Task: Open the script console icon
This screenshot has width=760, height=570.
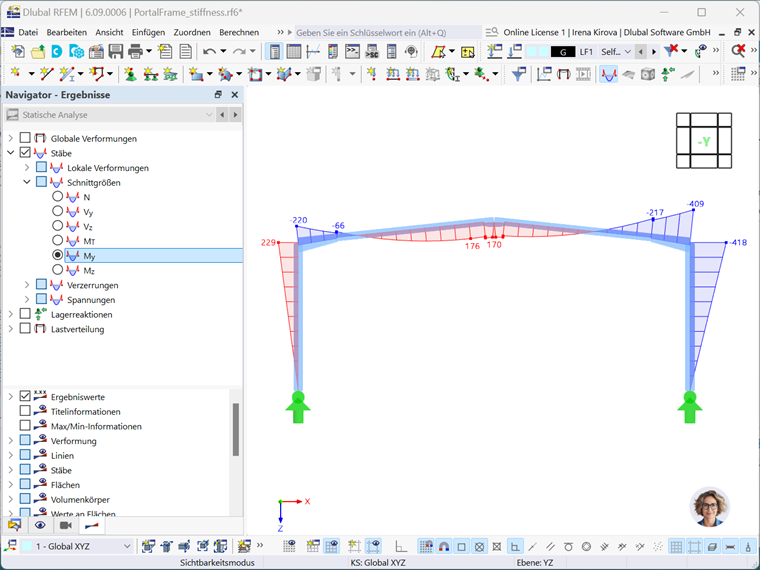Action: point(352,51)
